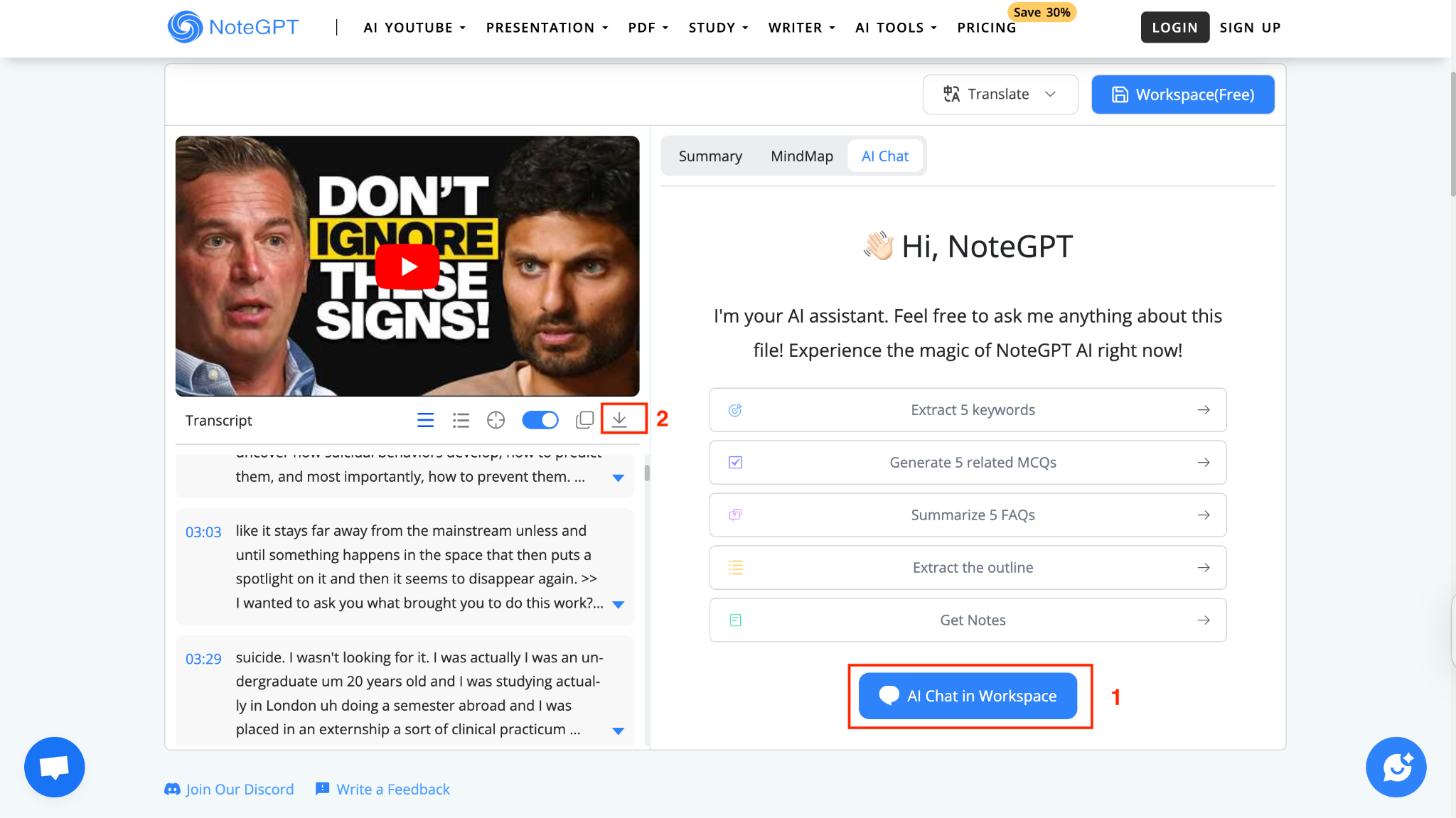Open the blue chat bubble widget
This screenshot has height=818, width=1456.
tap(54, 767)
